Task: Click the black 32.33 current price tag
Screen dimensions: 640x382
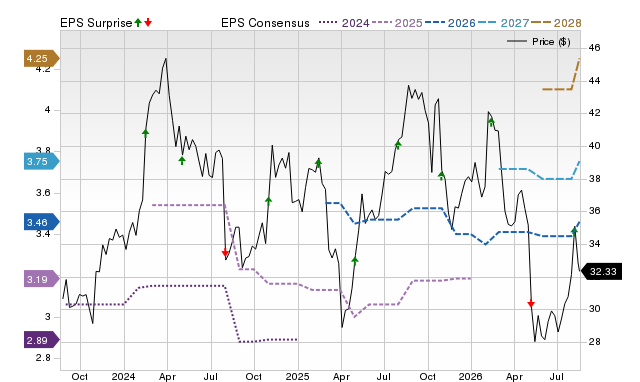Action: 601,271
